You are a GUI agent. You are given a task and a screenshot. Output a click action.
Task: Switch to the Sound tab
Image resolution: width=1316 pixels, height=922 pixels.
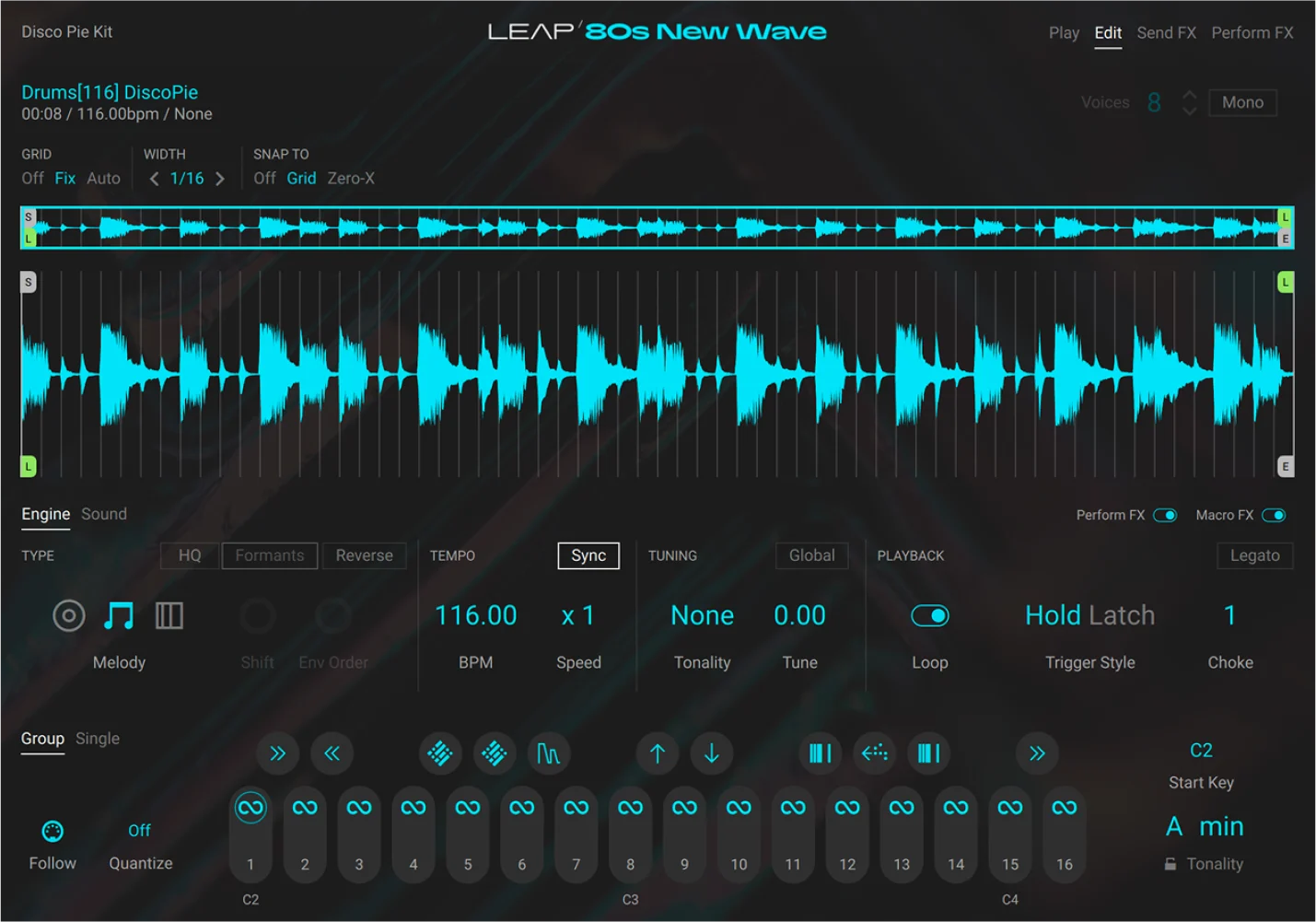pos(103,513)
